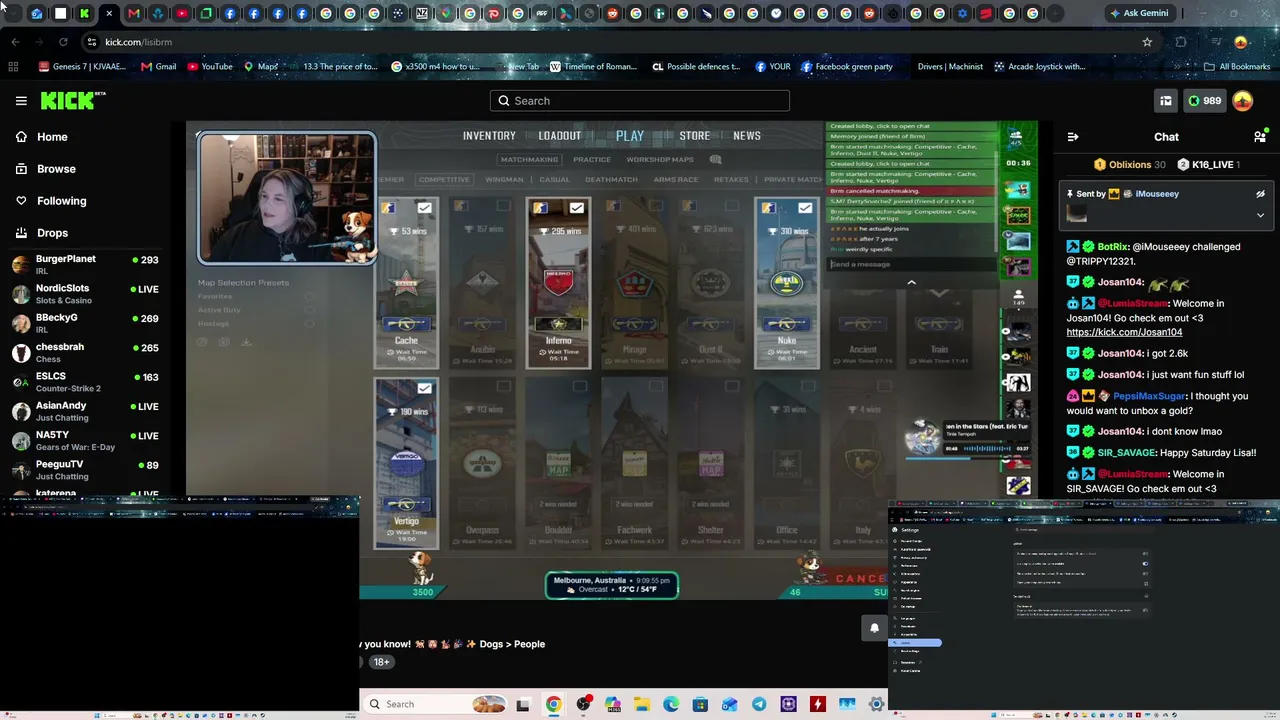
Task: Select the NEWS tab in the game stream
Action: 747,136
